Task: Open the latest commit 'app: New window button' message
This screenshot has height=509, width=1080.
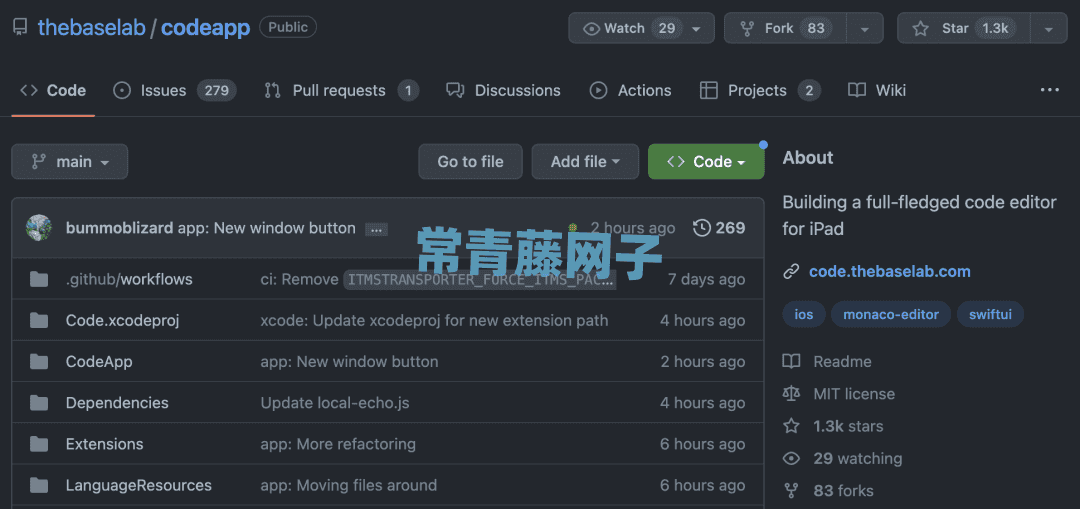Action: [x=267, y=228]
